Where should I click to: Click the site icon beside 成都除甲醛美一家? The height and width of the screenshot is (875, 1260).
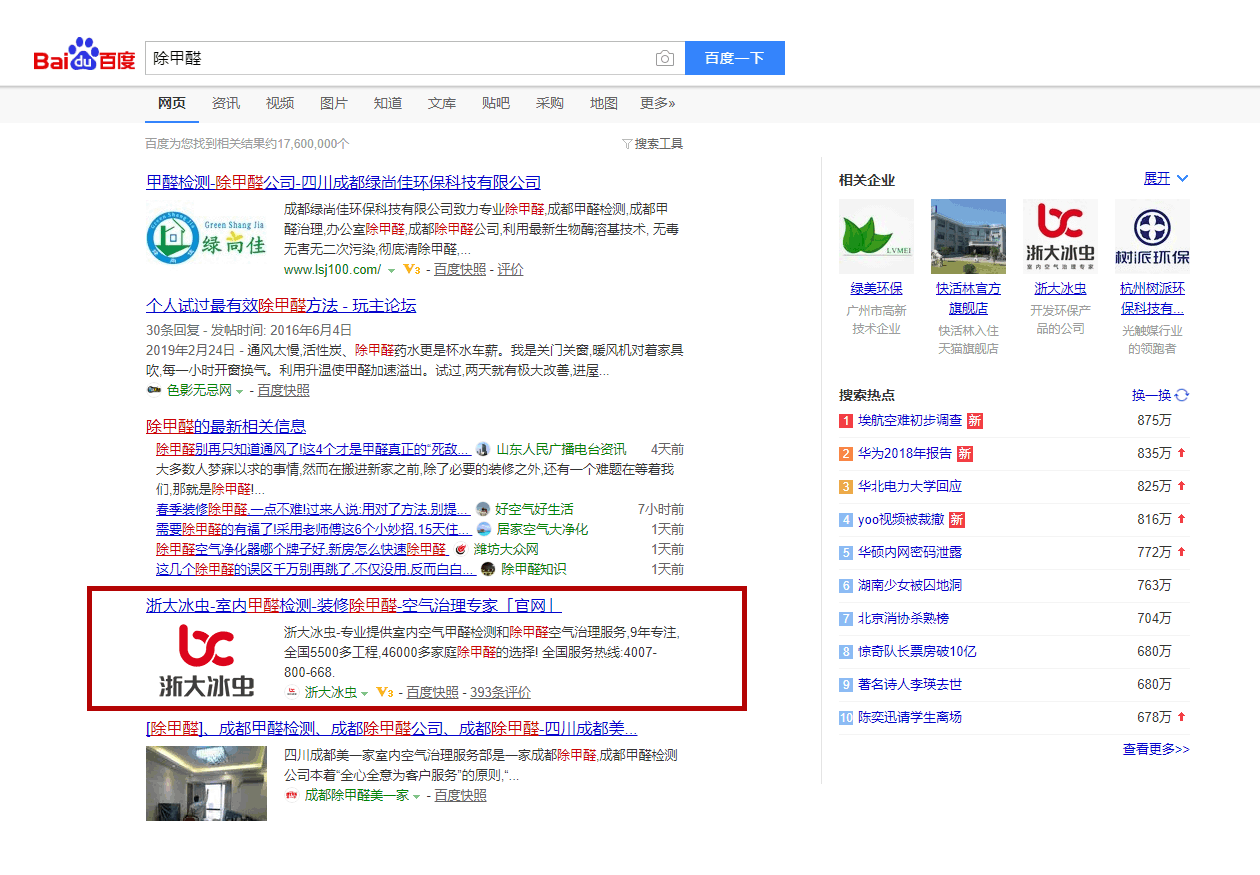pos(292,795)
